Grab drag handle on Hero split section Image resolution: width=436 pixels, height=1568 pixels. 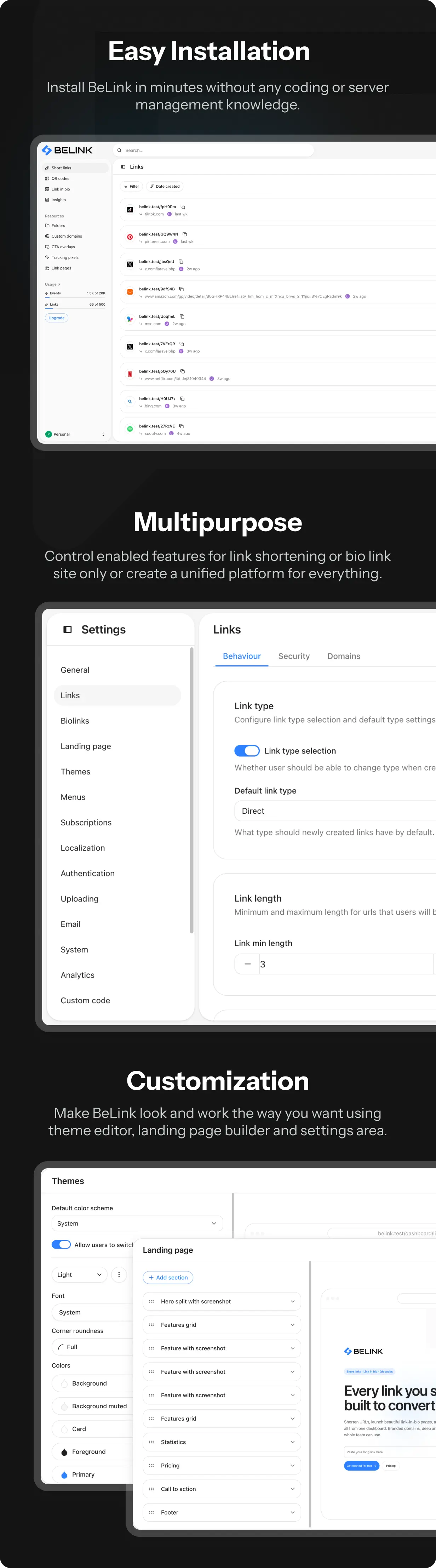151,1301
